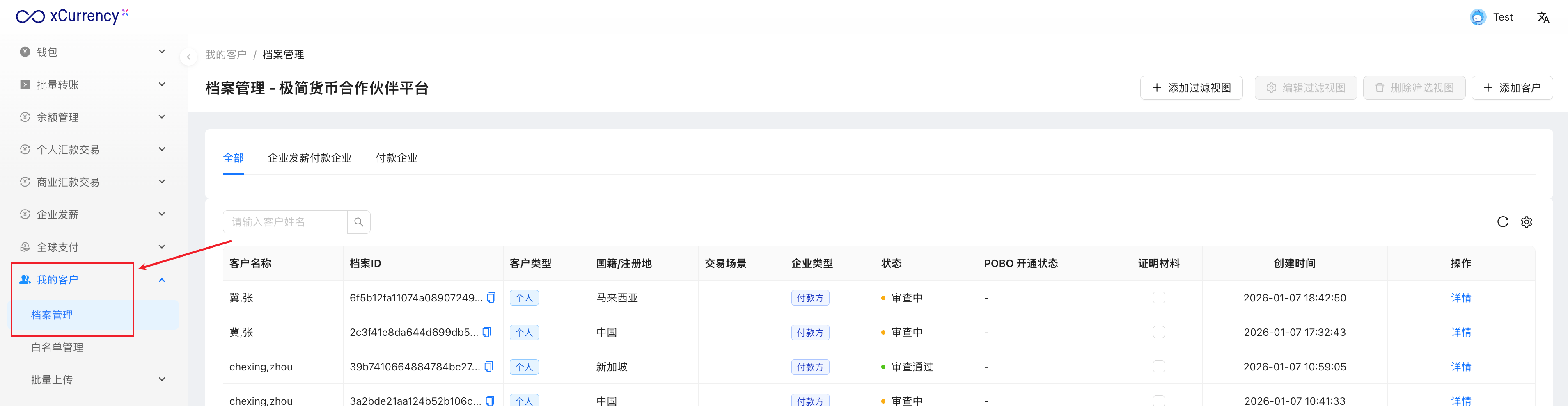This screenshot has height=406, width=1568.
Task: Open 白名单管理 in the sidebar
Action: click(x=57, y=348)
